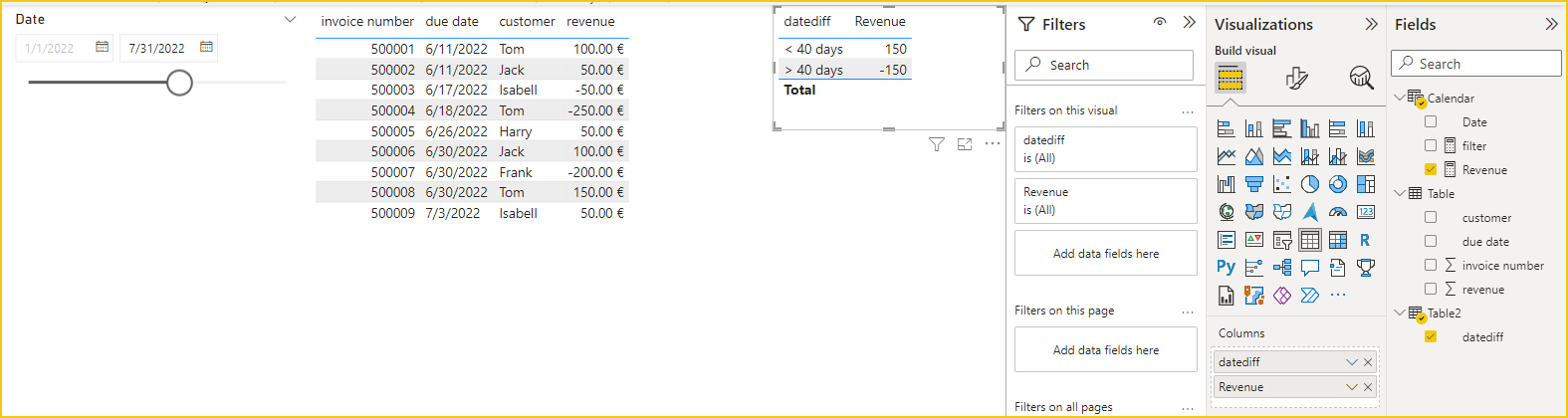Select the Line chart visual
The image size is (1568, 418).
coord(1227,156)
